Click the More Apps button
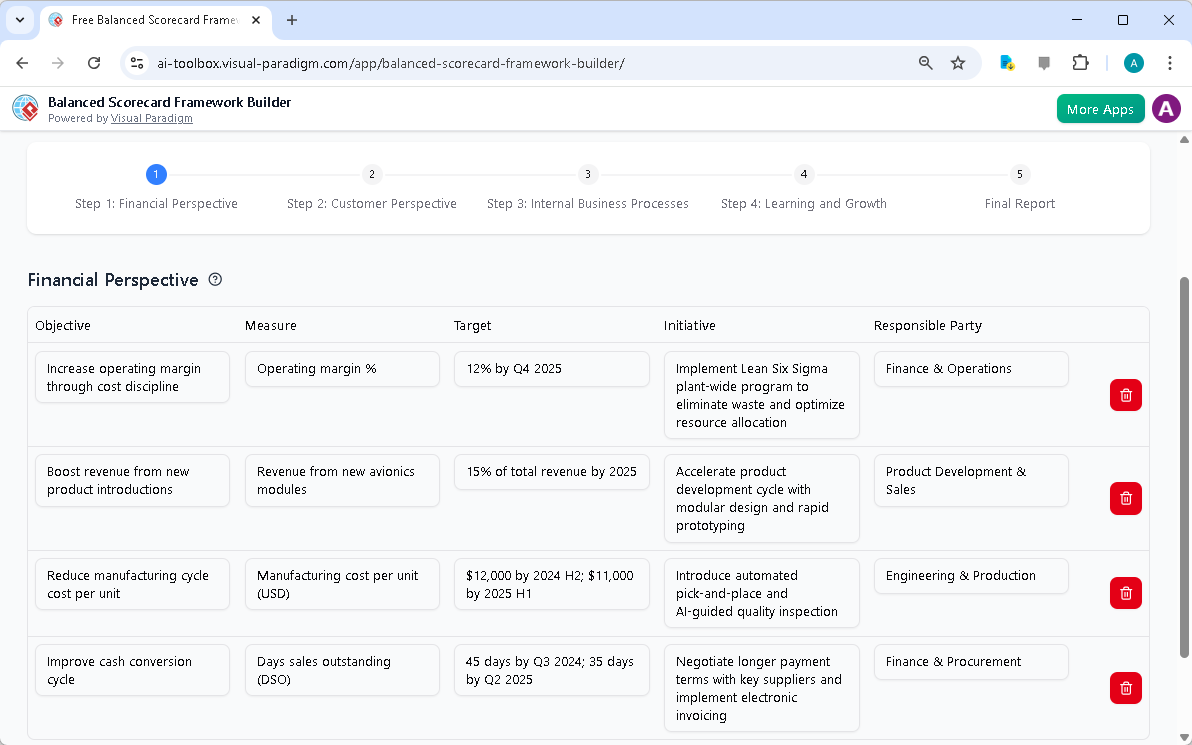 pos(1100,108)
